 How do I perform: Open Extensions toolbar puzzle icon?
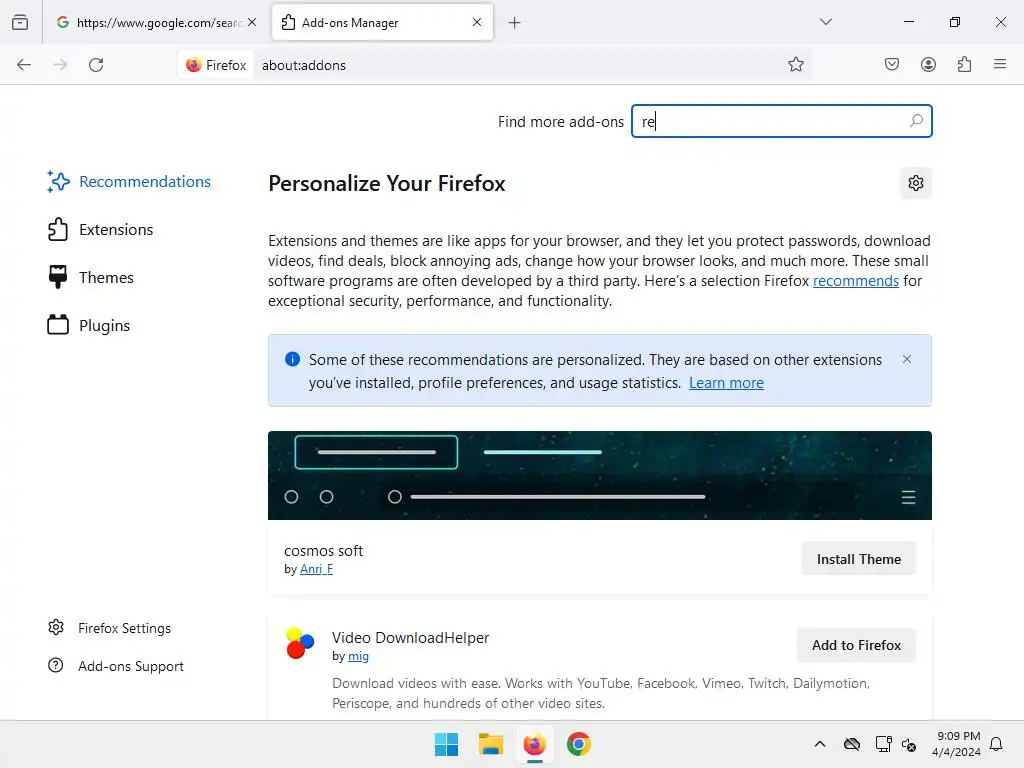[965, 65]
